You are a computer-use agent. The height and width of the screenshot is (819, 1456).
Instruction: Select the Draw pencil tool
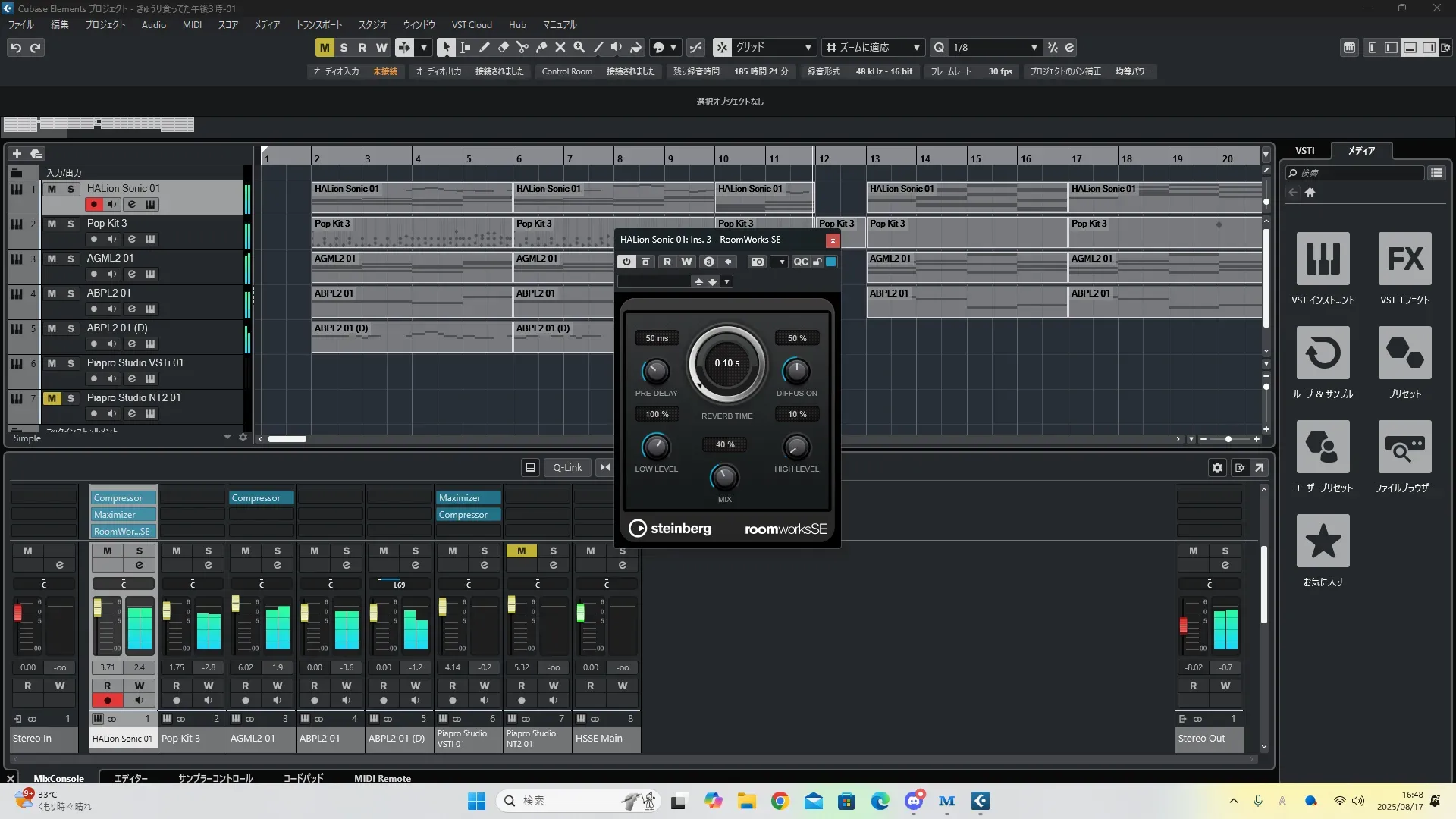coord(485,47)
